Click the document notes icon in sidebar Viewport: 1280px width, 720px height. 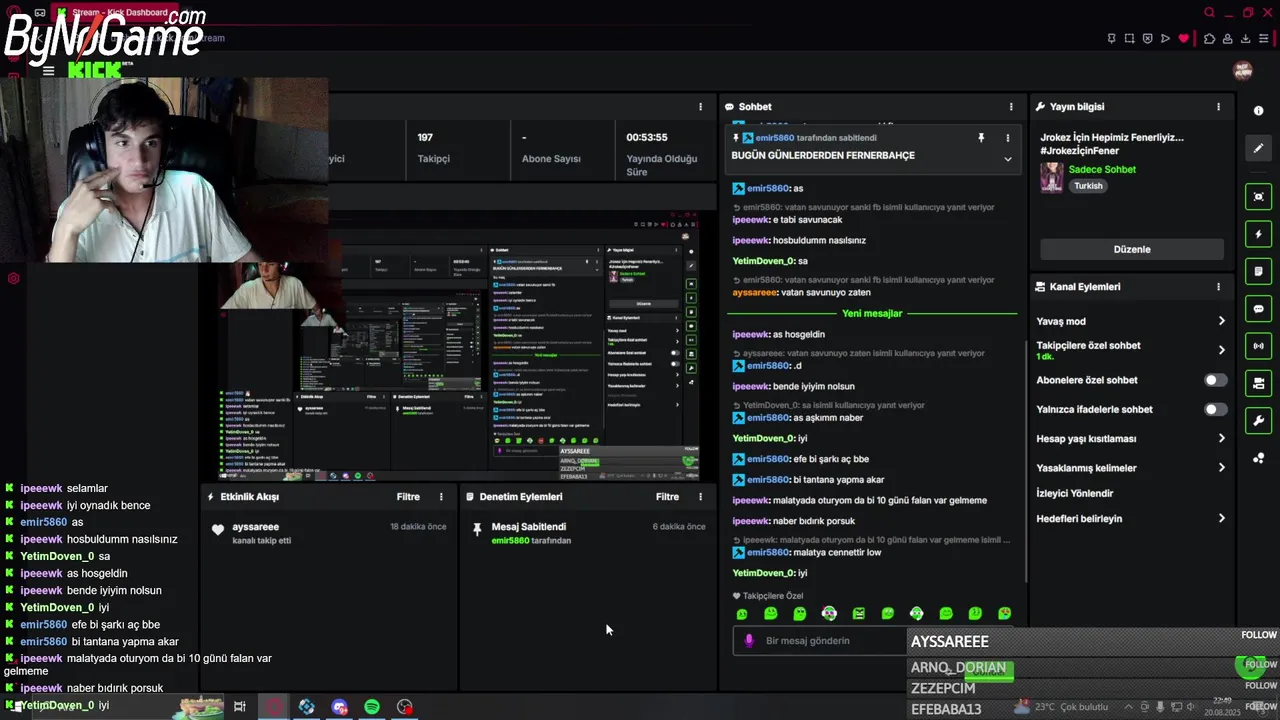(x=1258, y=271)
